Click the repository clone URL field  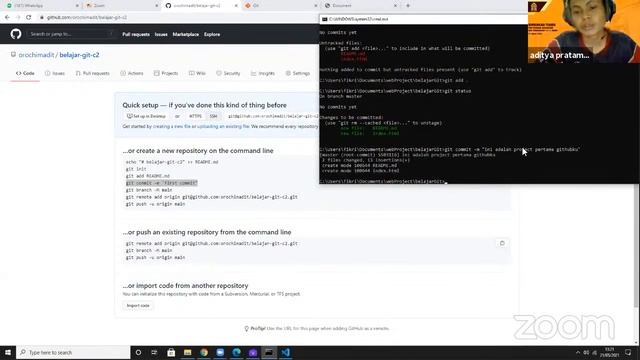[272, 116]
